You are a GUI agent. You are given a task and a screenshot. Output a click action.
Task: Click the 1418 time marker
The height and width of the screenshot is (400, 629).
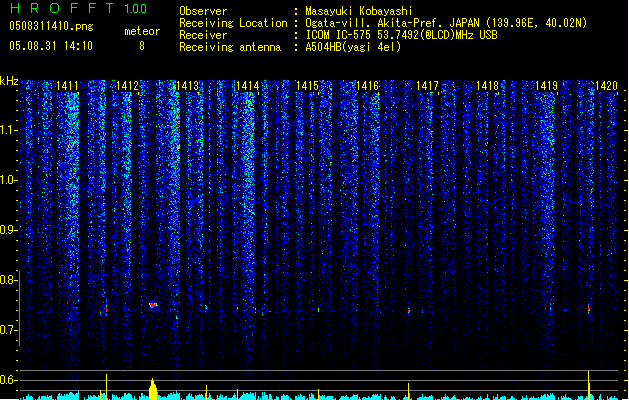coord(487,86)
